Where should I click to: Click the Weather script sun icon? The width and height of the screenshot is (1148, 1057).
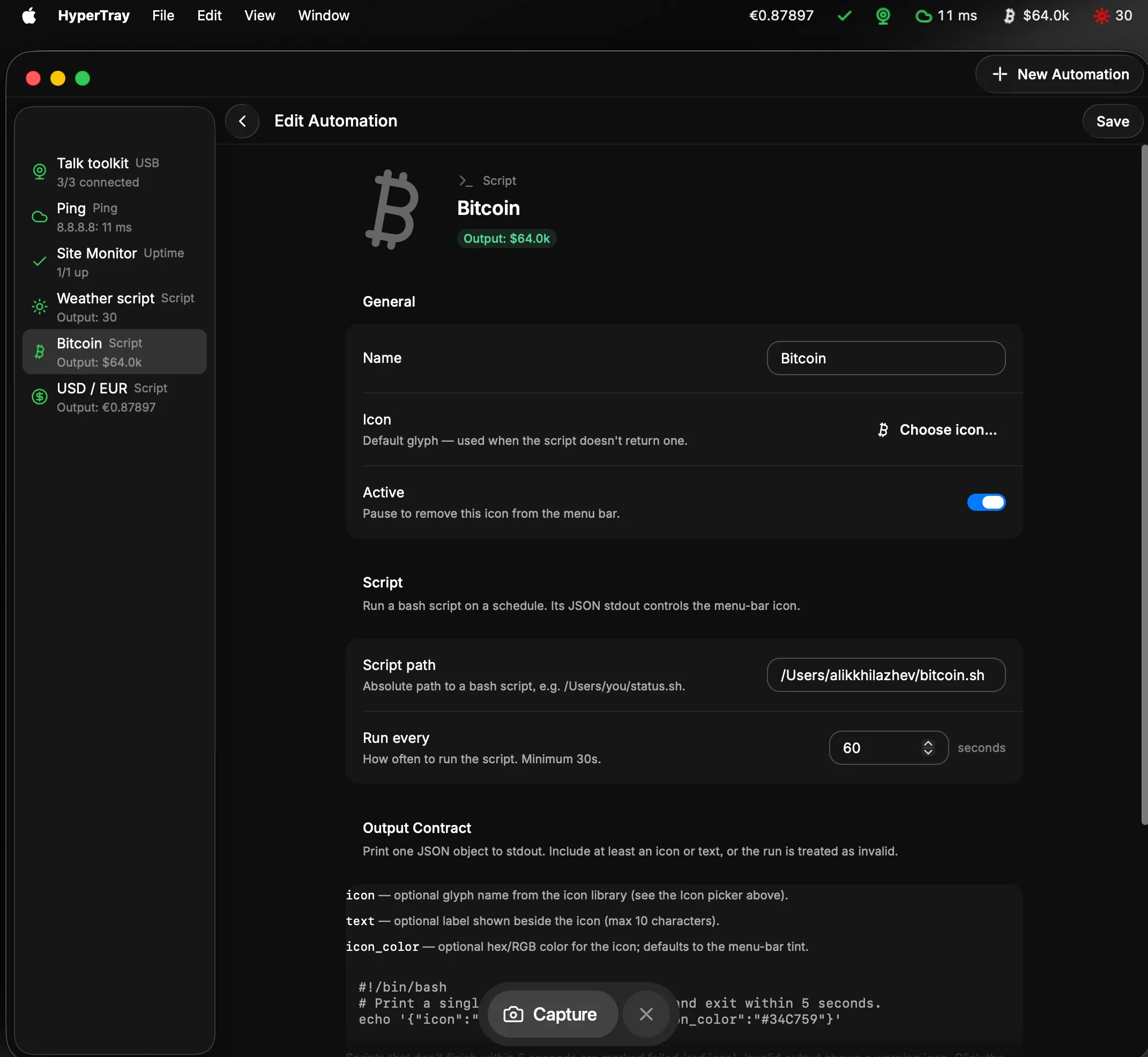40,307
